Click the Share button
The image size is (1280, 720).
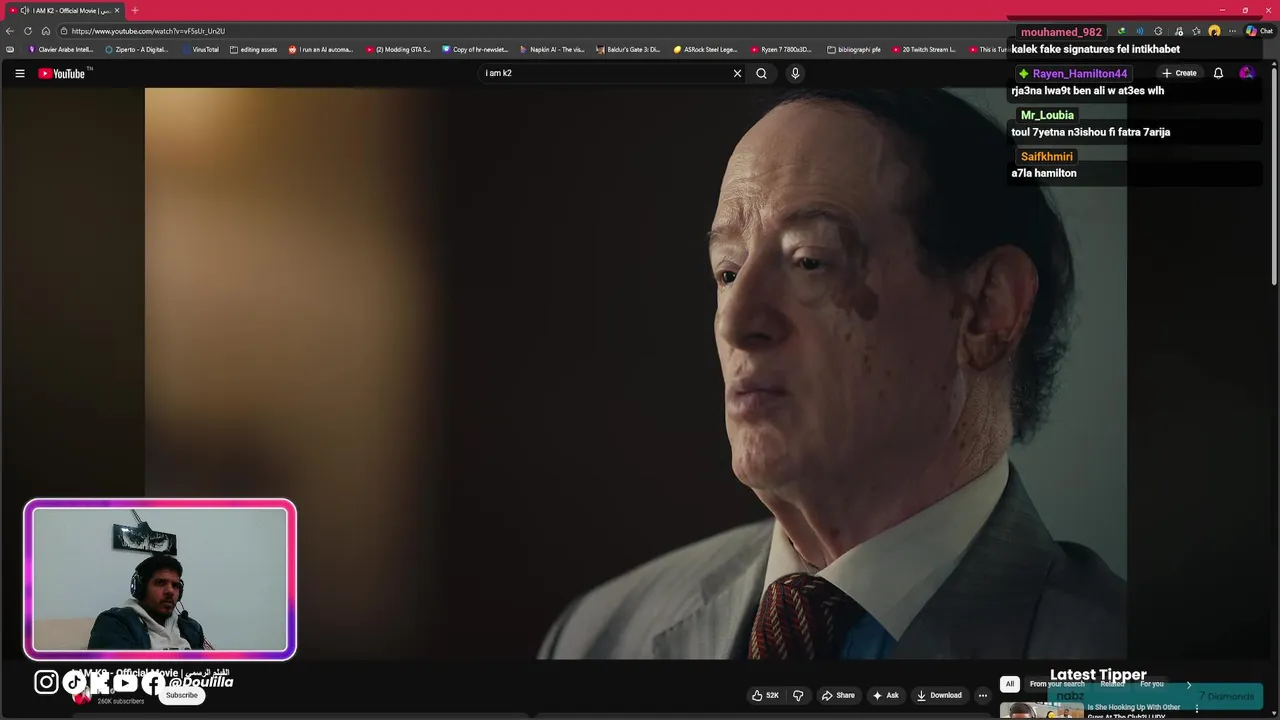[x=838, y=695]
